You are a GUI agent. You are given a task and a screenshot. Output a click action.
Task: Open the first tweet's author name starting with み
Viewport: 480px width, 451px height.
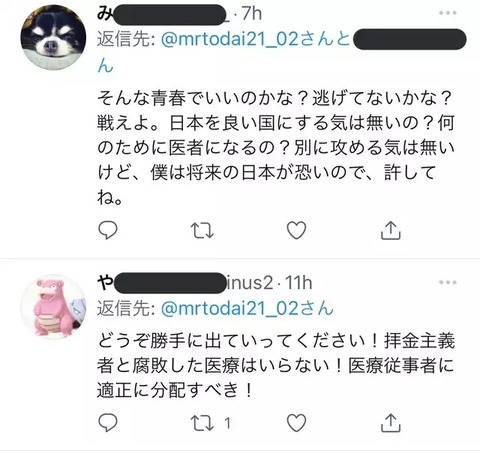(x=163, y=14)
